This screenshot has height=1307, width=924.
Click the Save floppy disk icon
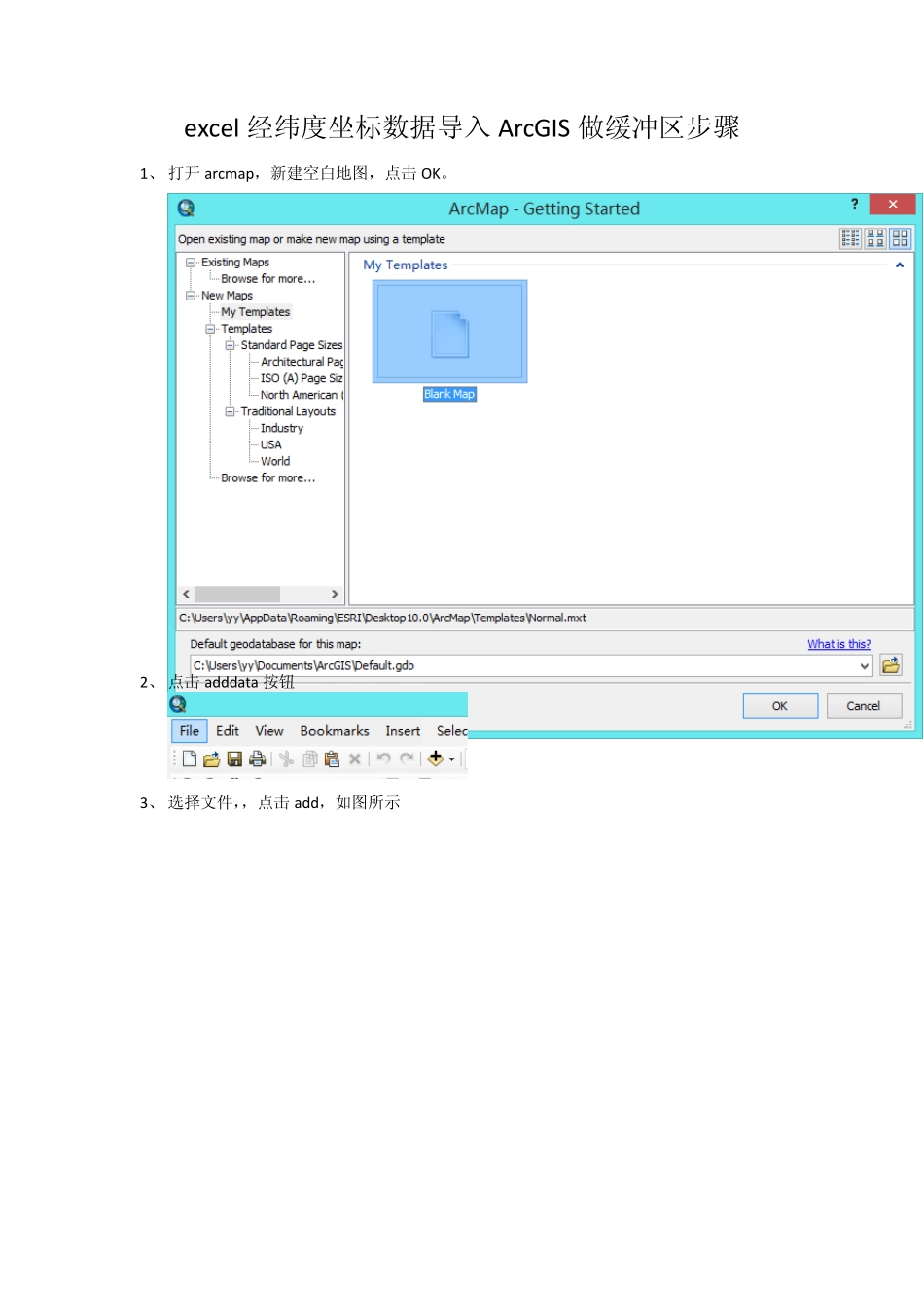click(x=234, y=759)
